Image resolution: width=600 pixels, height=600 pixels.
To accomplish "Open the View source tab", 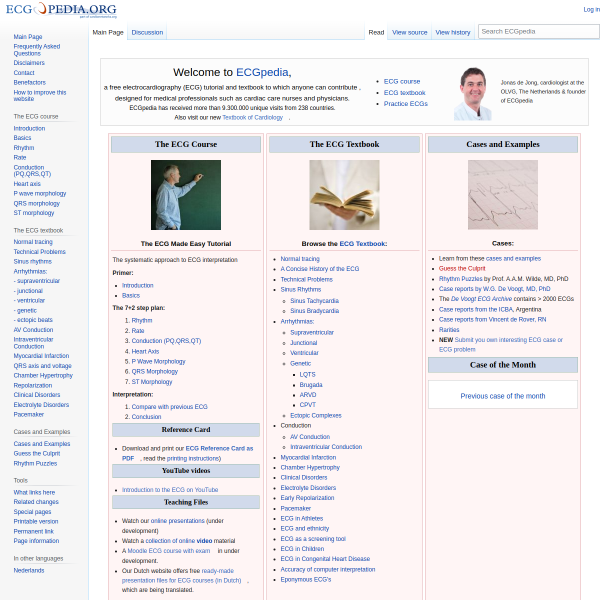I will click(409, 33).
